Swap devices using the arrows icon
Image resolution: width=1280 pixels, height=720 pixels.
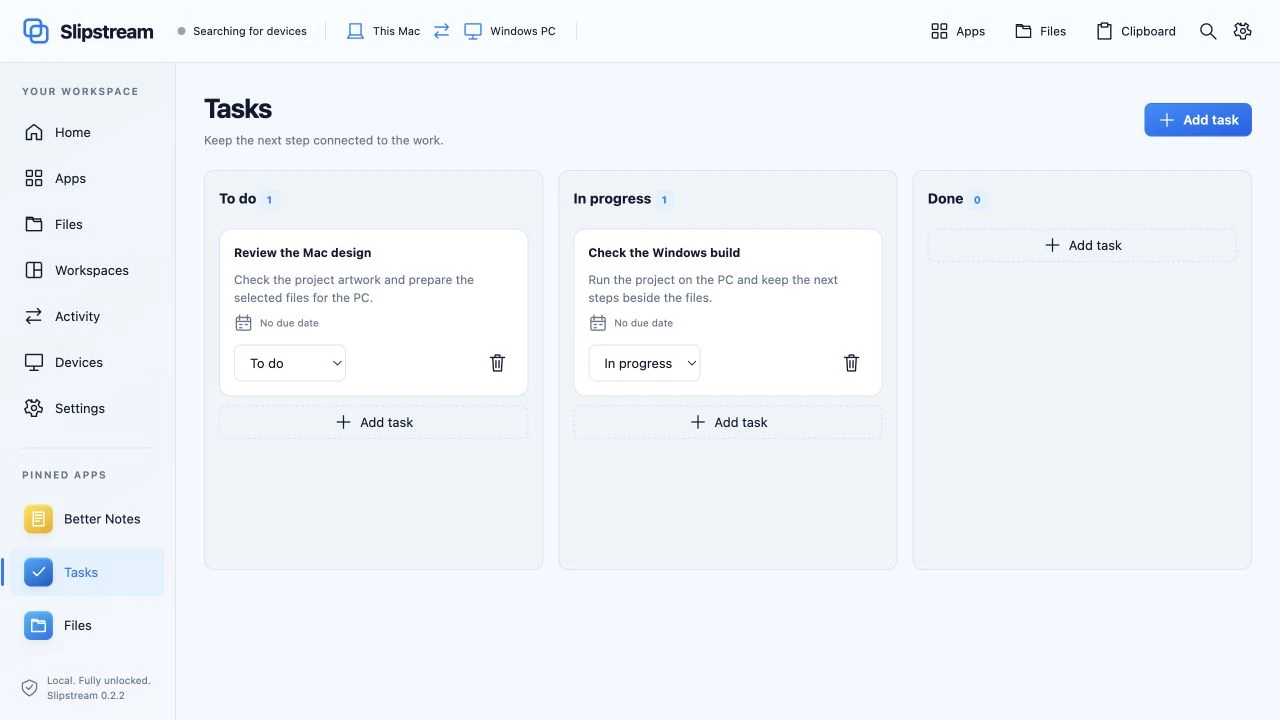pos(441,31)
